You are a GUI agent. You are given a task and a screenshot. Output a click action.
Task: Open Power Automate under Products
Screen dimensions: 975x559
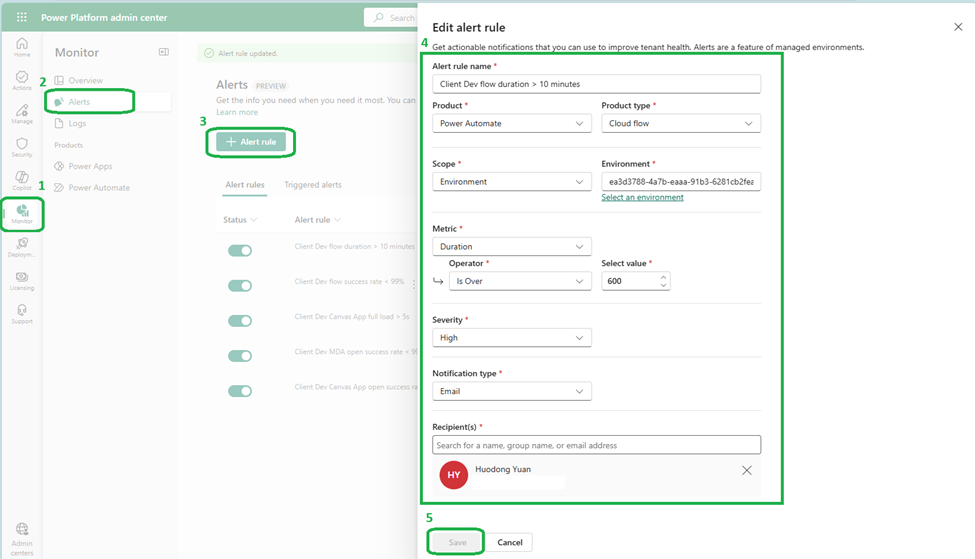point(99,187)
